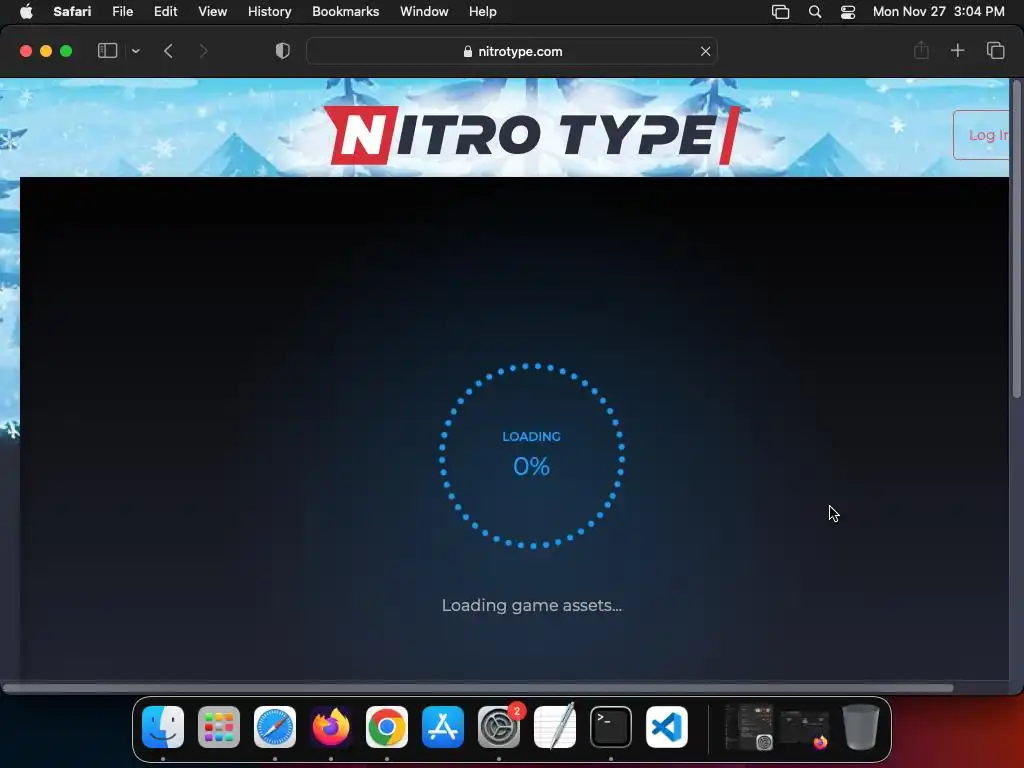Open the Help menu
1024x768 pixels.
tap(483, 12)
